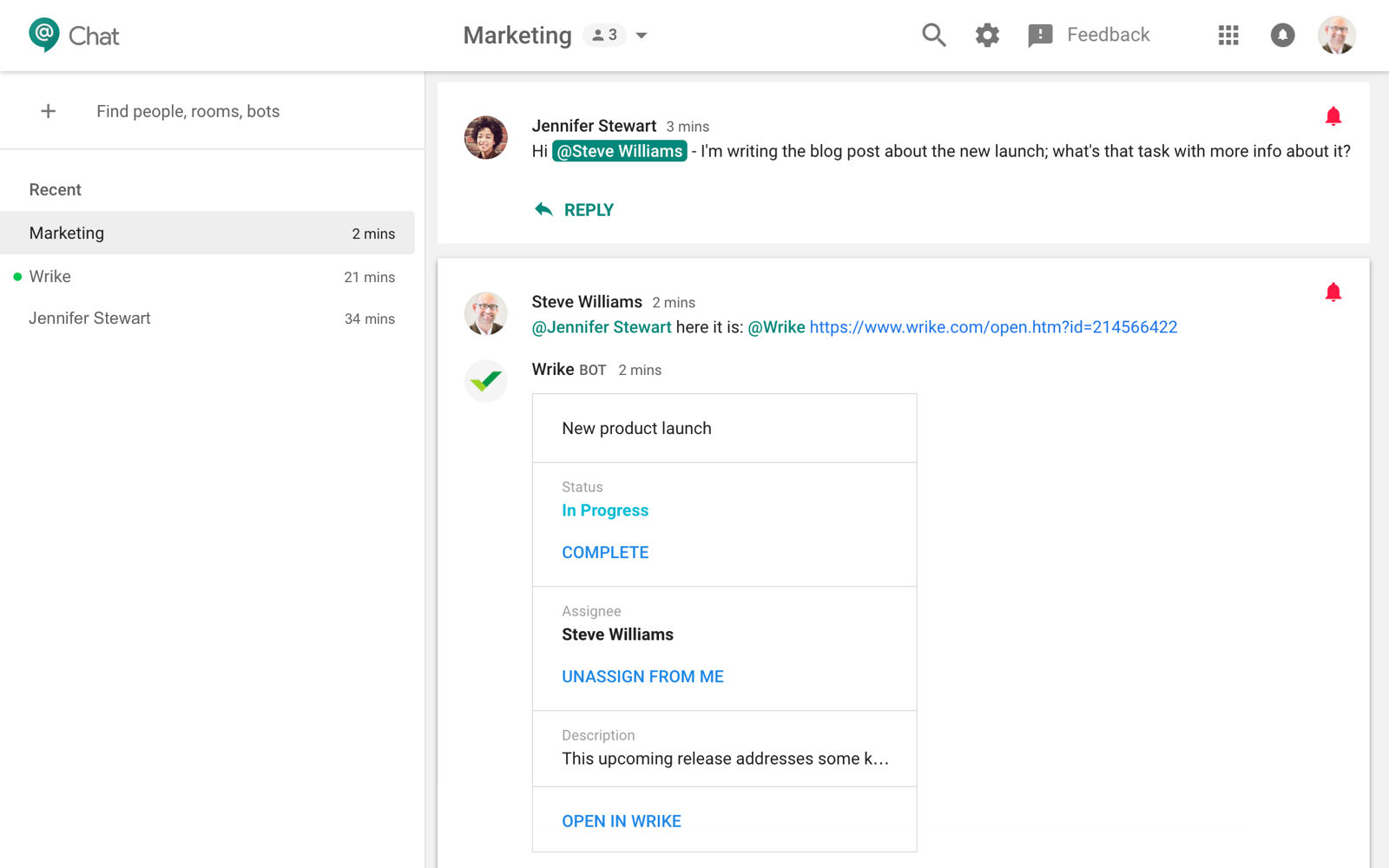Click the Wrike bot checkmark avatar
The height and width of the screenshot is (868, 1389).
click(x=486, y=380)
